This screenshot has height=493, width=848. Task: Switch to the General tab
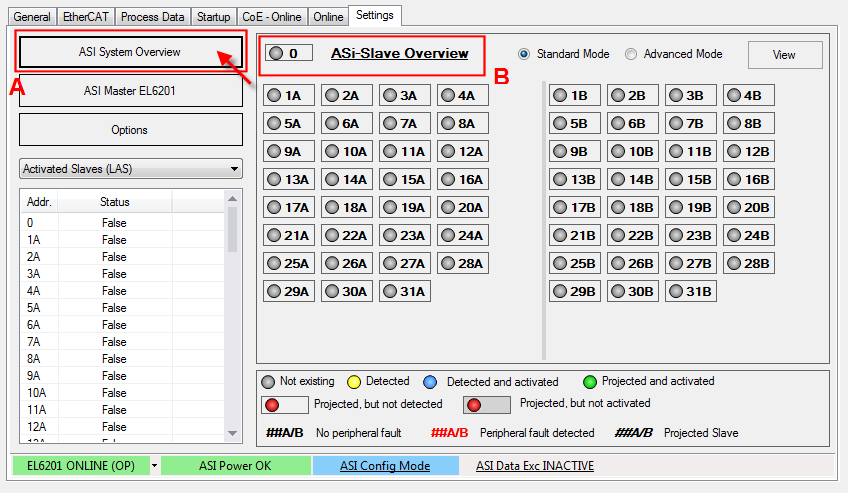pos(32,17)
